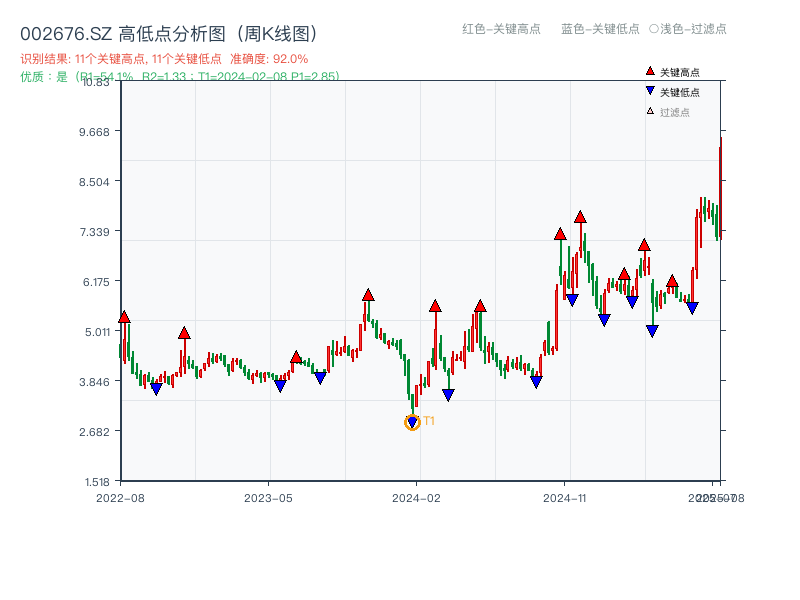The height and width of the screenshot is (600, 800).
Task: Click the orange T1 annotation label
Action: (x=429, y=421)
